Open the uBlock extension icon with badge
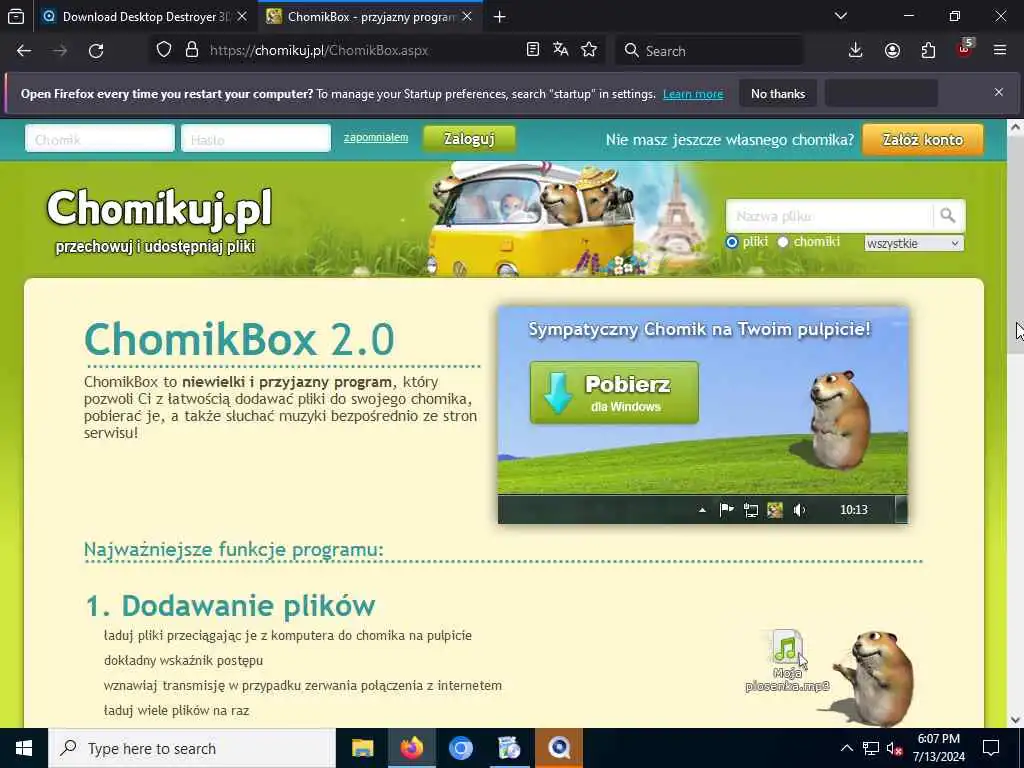The height and width of the screenshot is (768, 1024). (x=965, y=49)
